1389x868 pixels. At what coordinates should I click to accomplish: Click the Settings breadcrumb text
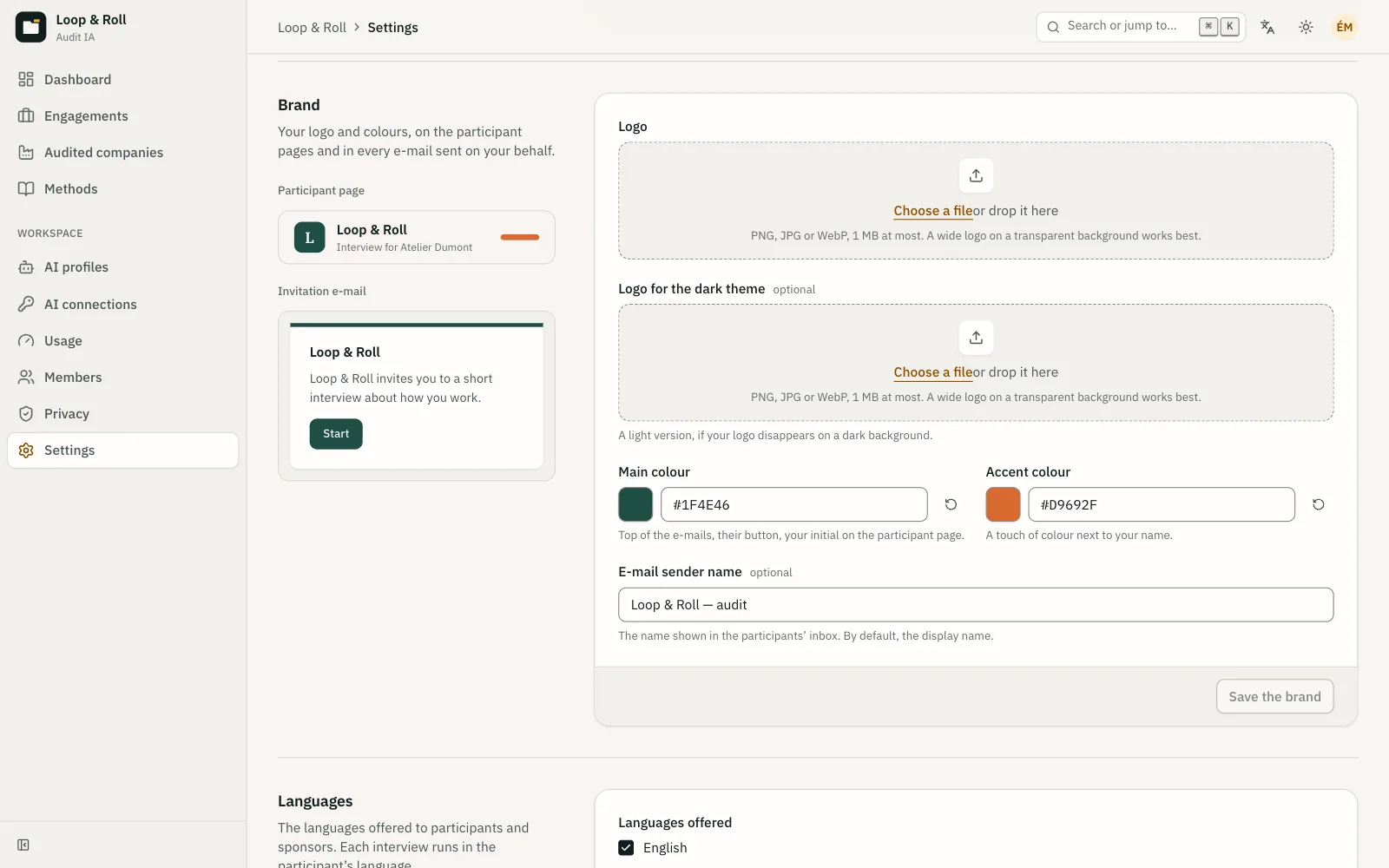click(392, 28)
